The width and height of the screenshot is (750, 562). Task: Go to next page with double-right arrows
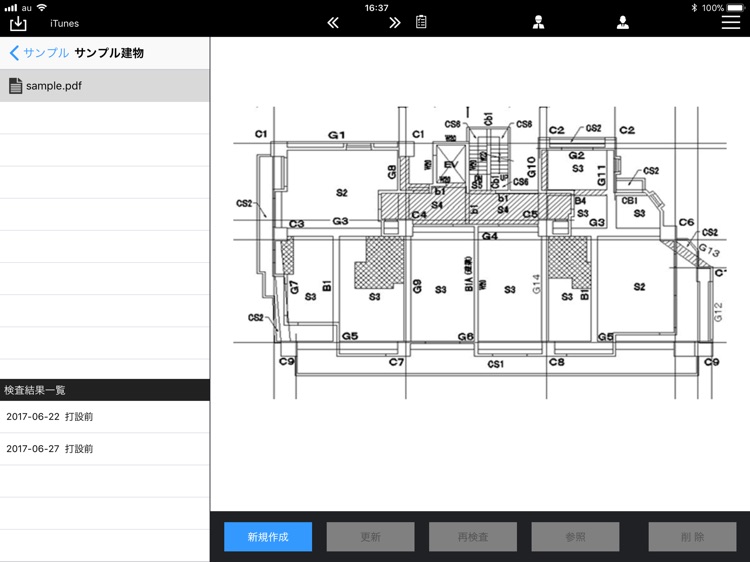tap(395, 22)
